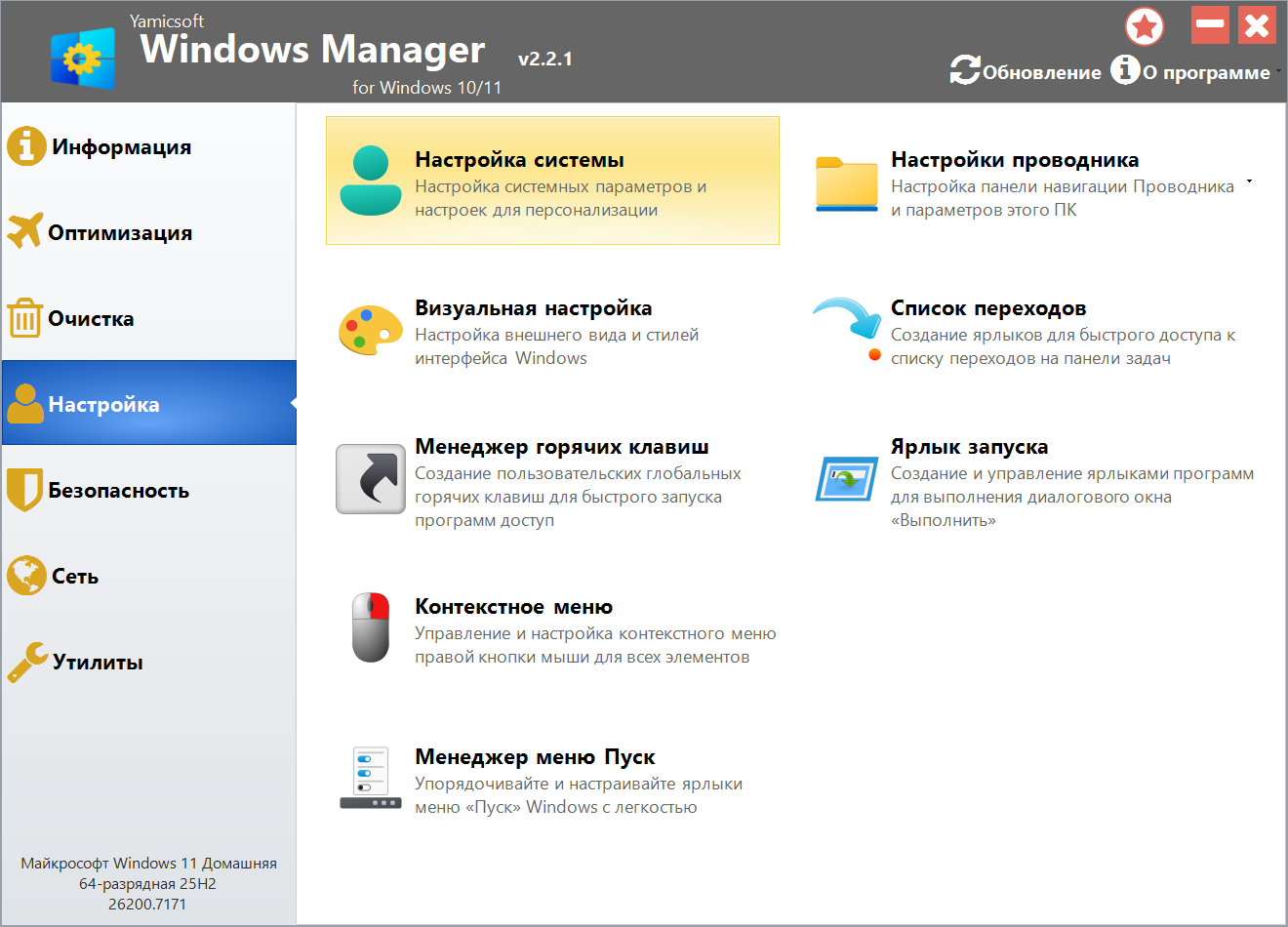
Task: Expand the dropdown arrow beside О программе
Action: click(1278, 71)
